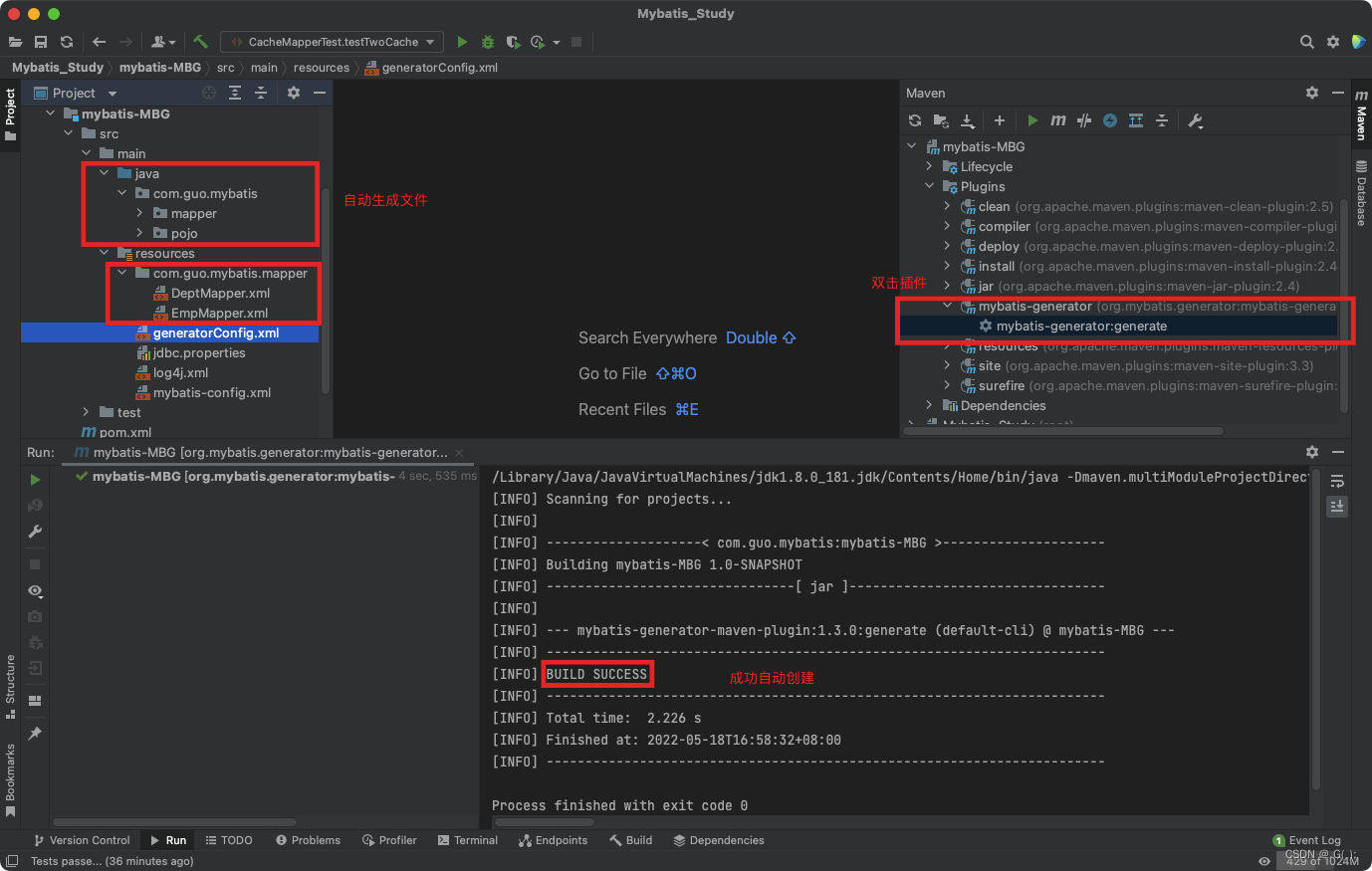This screenshot has width=1372, height=871.
Task: Click mybatis-MBG breadcrumb in navigation bar
Action: click(160, 68)
